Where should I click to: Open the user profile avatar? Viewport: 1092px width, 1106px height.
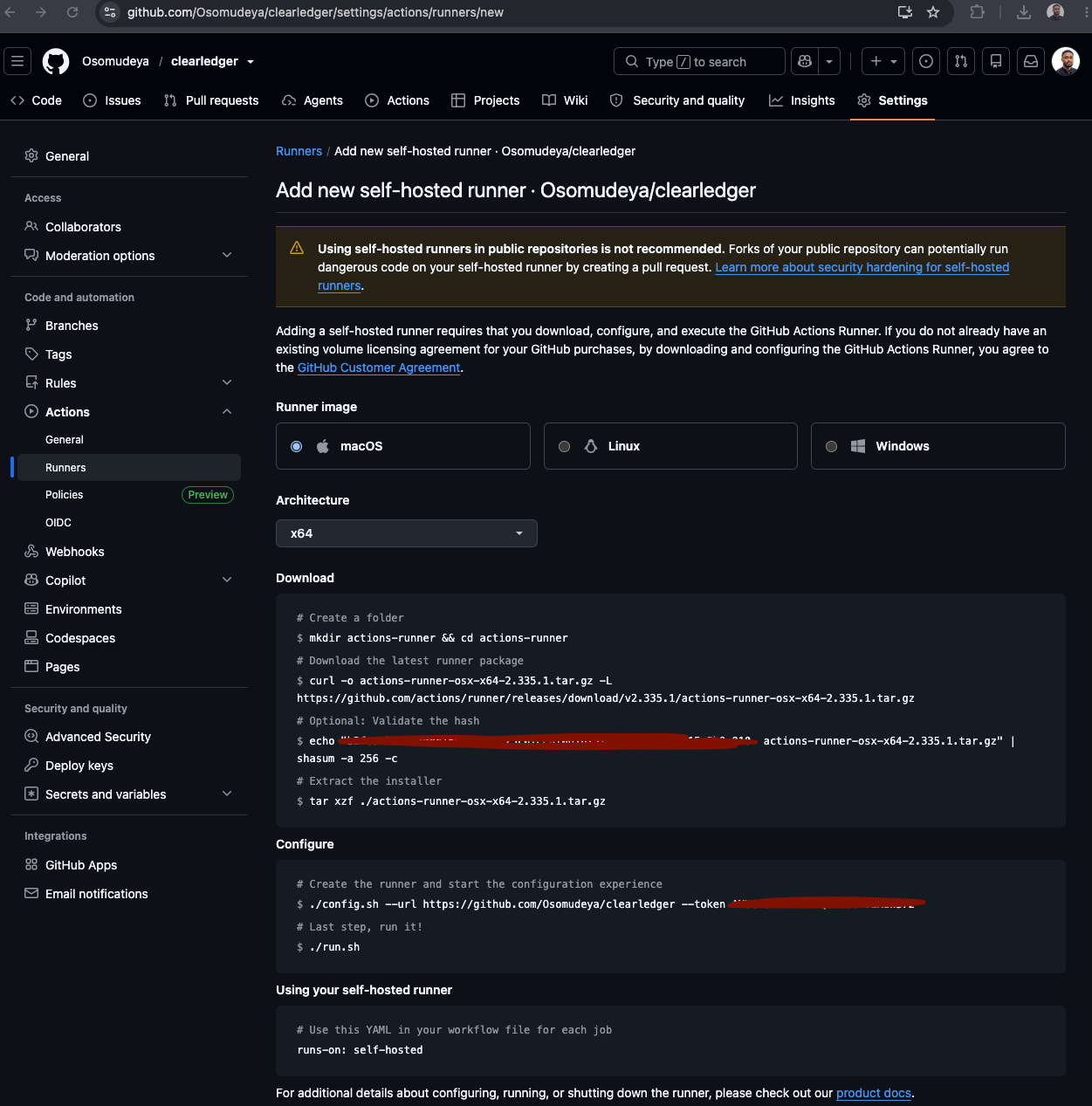(1066, 61)
